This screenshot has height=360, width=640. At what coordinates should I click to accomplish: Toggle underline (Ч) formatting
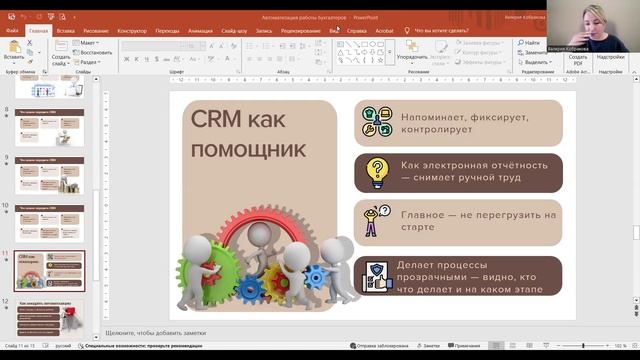pyautogui.click(x=147, y=60)
